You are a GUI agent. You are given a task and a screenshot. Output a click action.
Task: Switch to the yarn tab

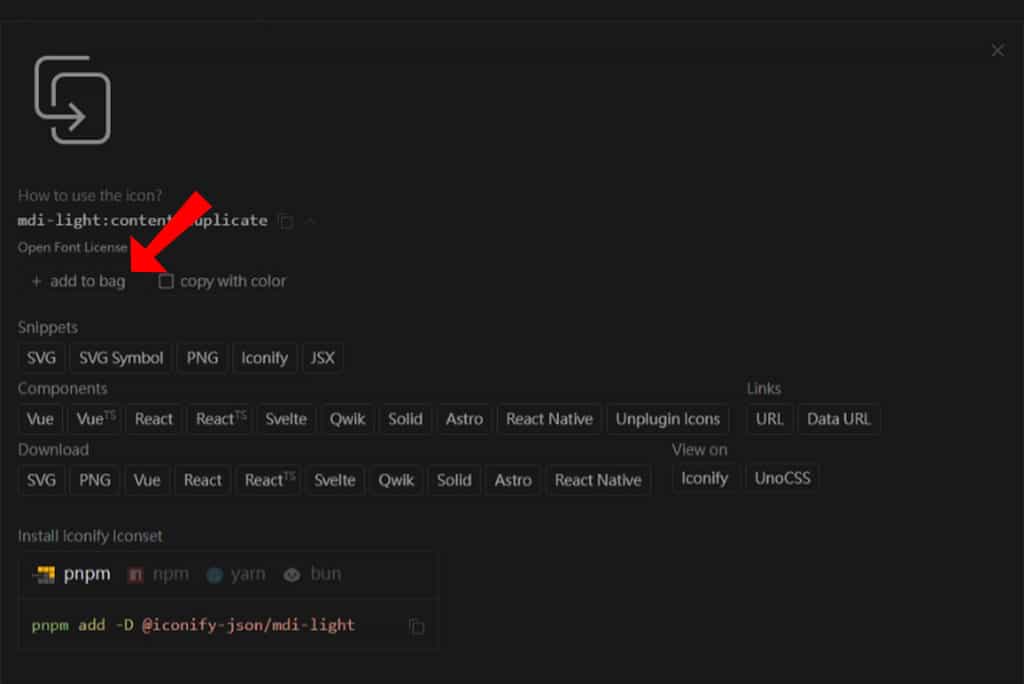[x=236, y=574]
